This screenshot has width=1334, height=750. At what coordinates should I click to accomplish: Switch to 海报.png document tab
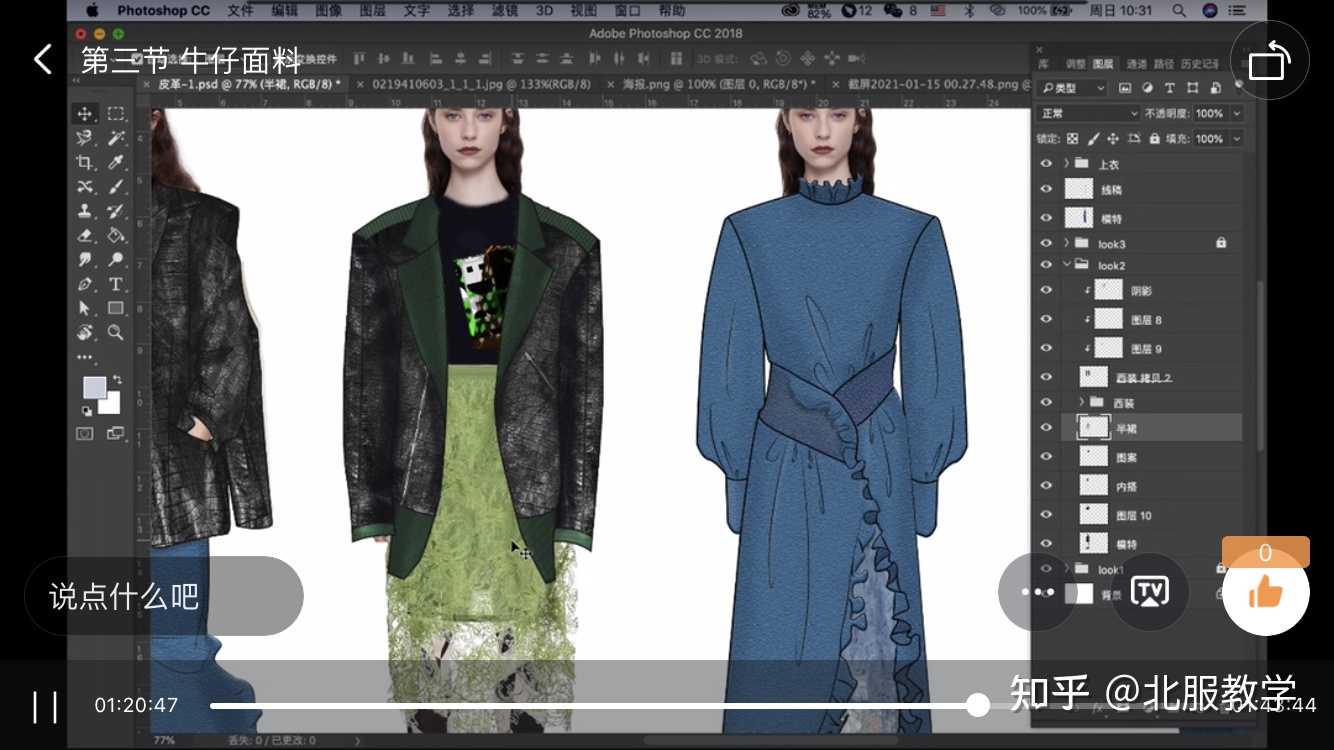(711, 84)
